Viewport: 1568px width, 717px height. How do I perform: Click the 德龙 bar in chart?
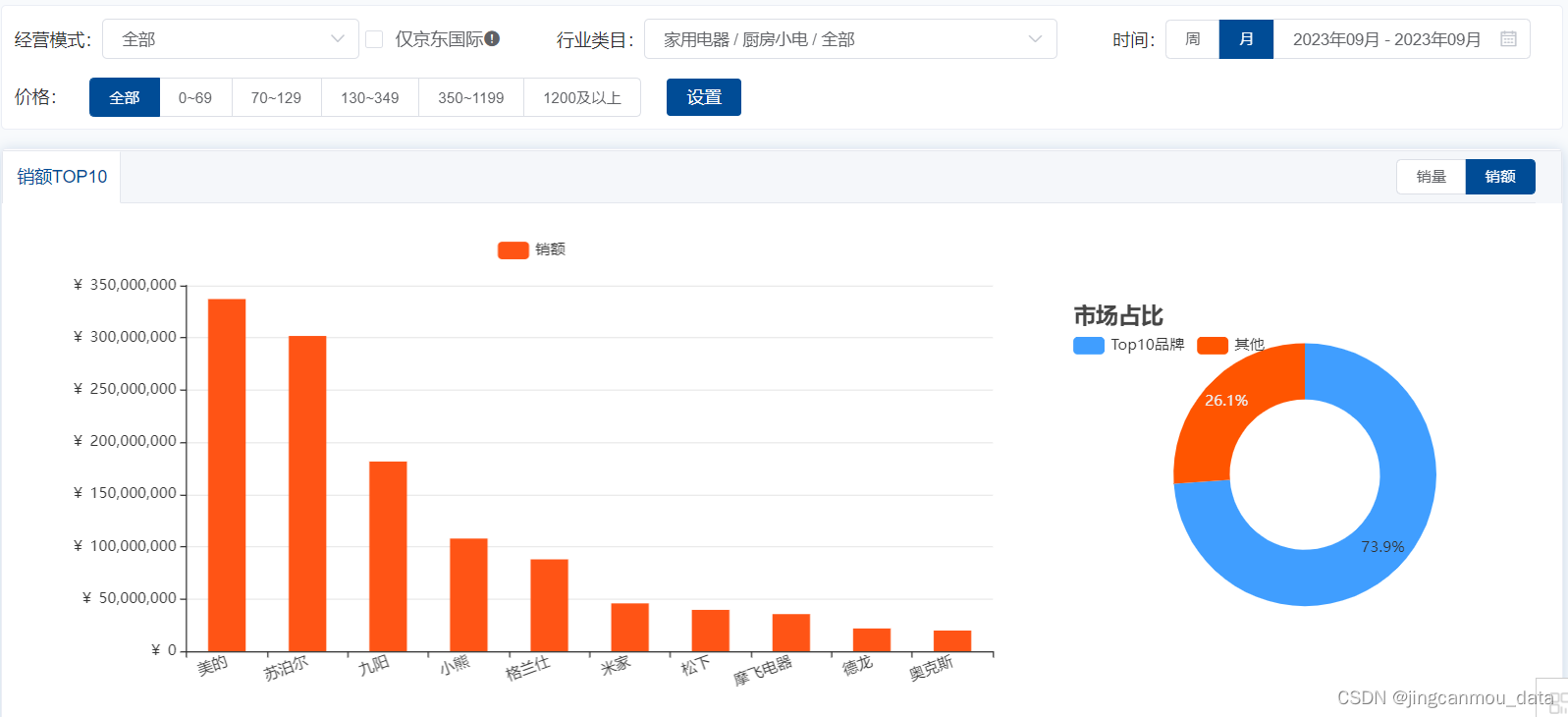tap(872, 640)
